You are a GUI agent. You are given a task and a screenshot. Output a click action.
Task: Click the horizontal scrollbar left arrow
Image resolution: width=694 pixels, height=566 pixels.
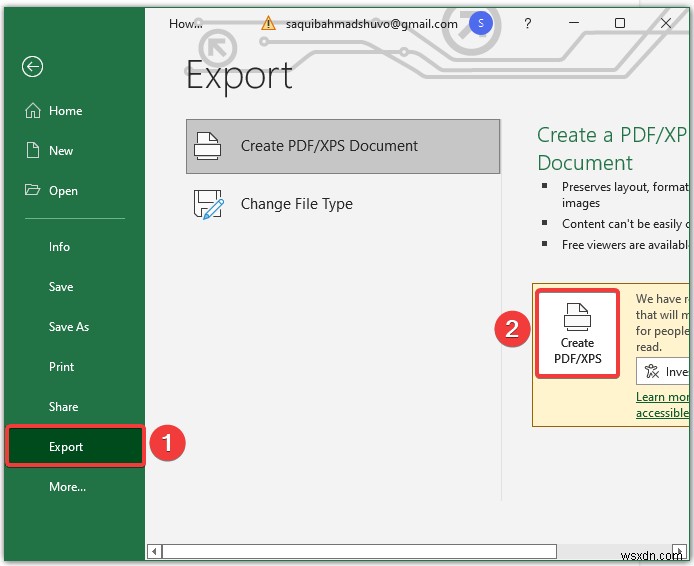click(154, 551)
